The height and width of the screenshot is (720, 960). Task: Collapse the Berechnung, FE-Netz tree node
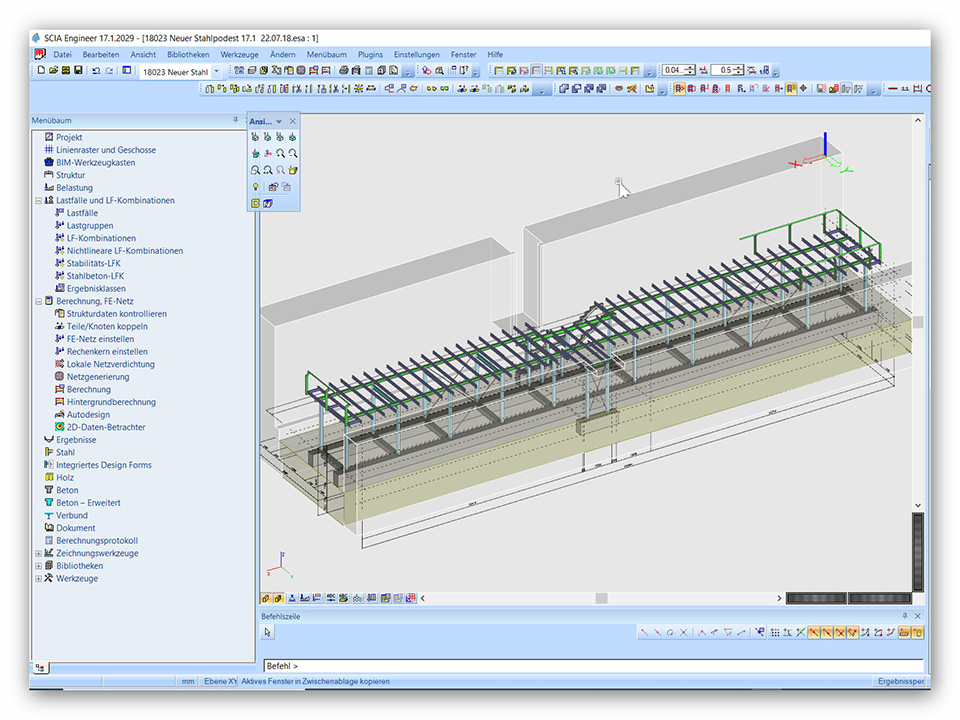pos(39,301)
